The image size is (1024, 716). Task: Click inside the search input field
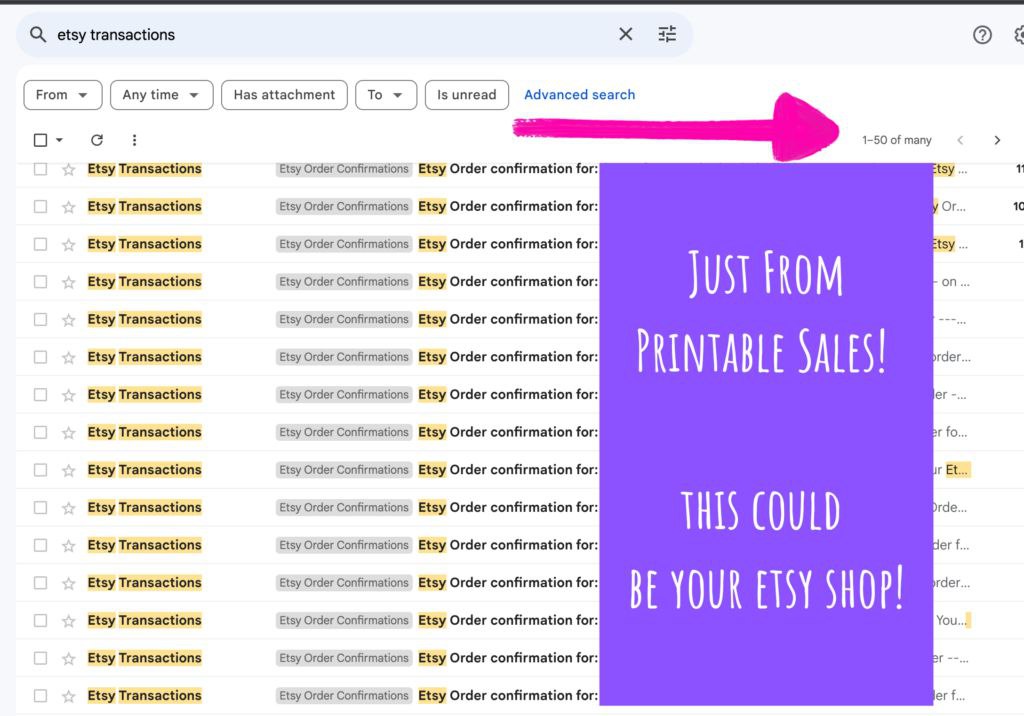point(300,34)
